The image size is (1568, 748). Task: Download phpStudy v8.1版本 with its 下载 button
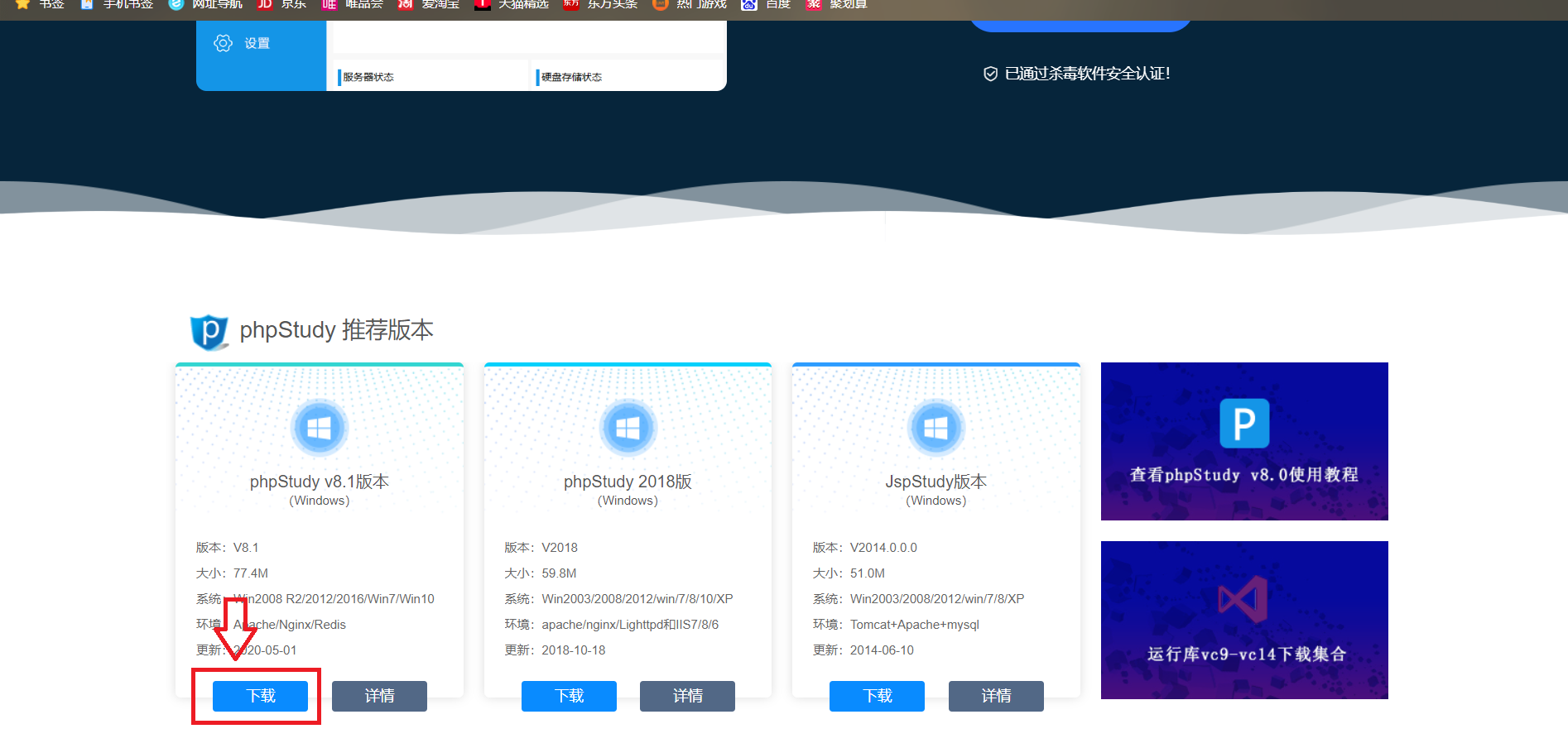(x=260, y=696)
